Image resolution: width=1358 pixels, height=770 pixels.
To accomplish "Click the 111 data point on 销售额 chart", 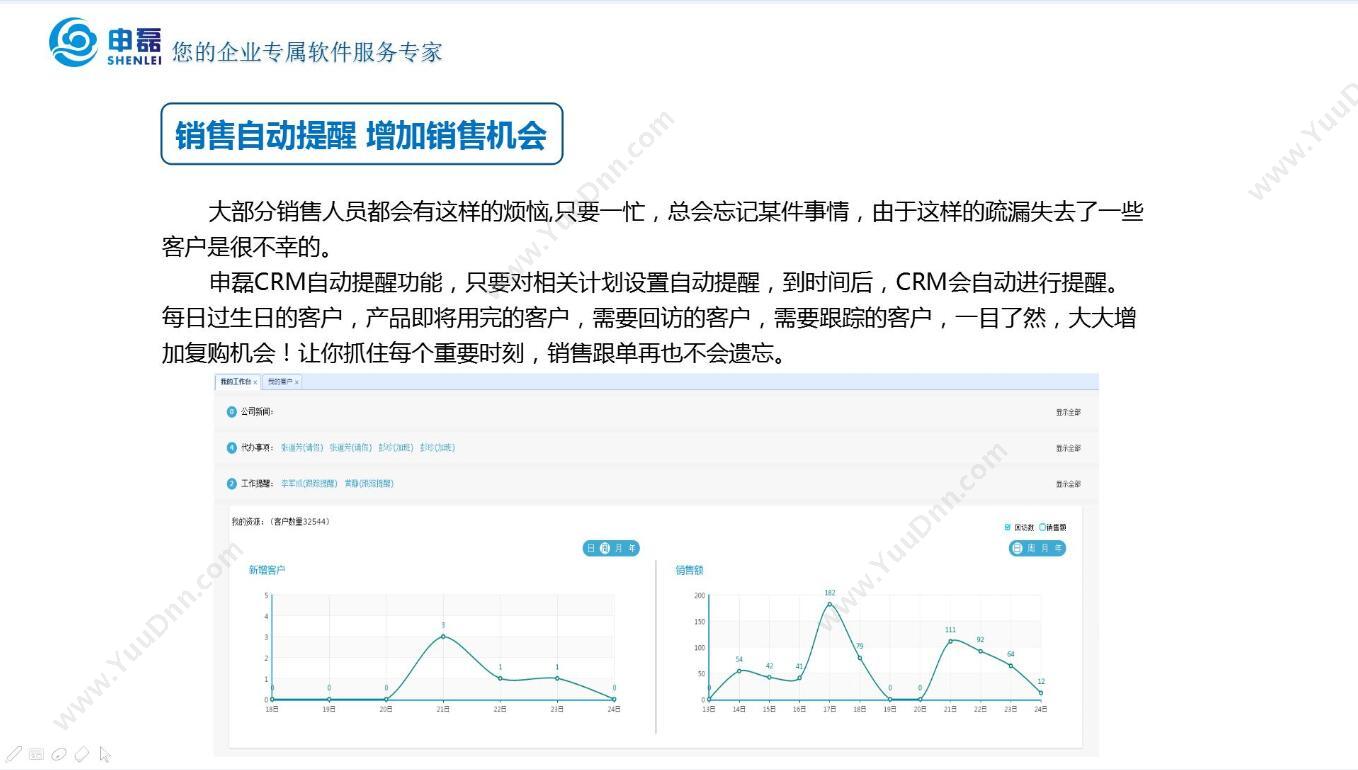I will coord(950,641).
